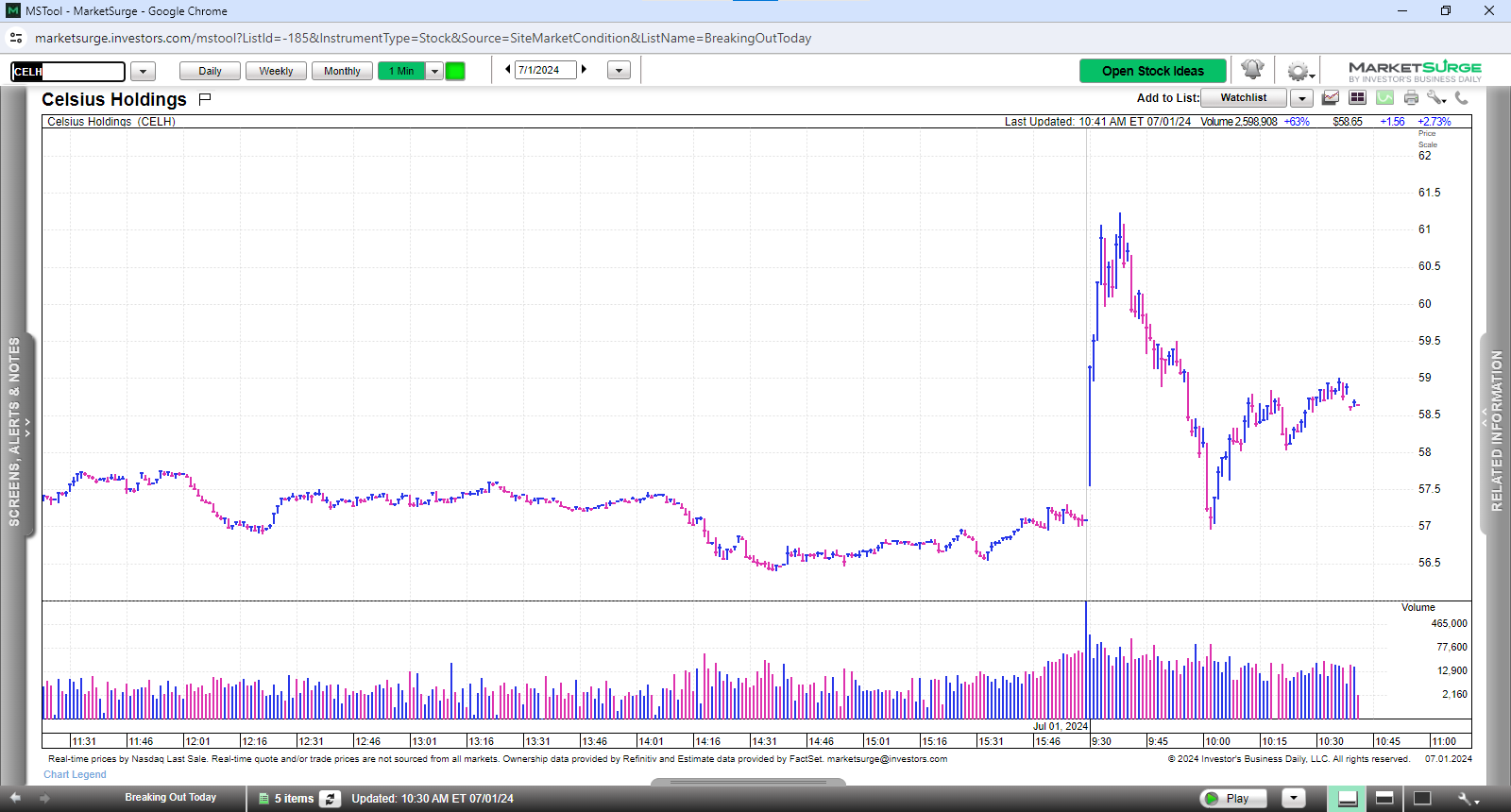Click the chart view icon beside Watchlist dropdown
This screenshot has height=812, width=1511.
pyautogui.click(x=1331, y=97)
